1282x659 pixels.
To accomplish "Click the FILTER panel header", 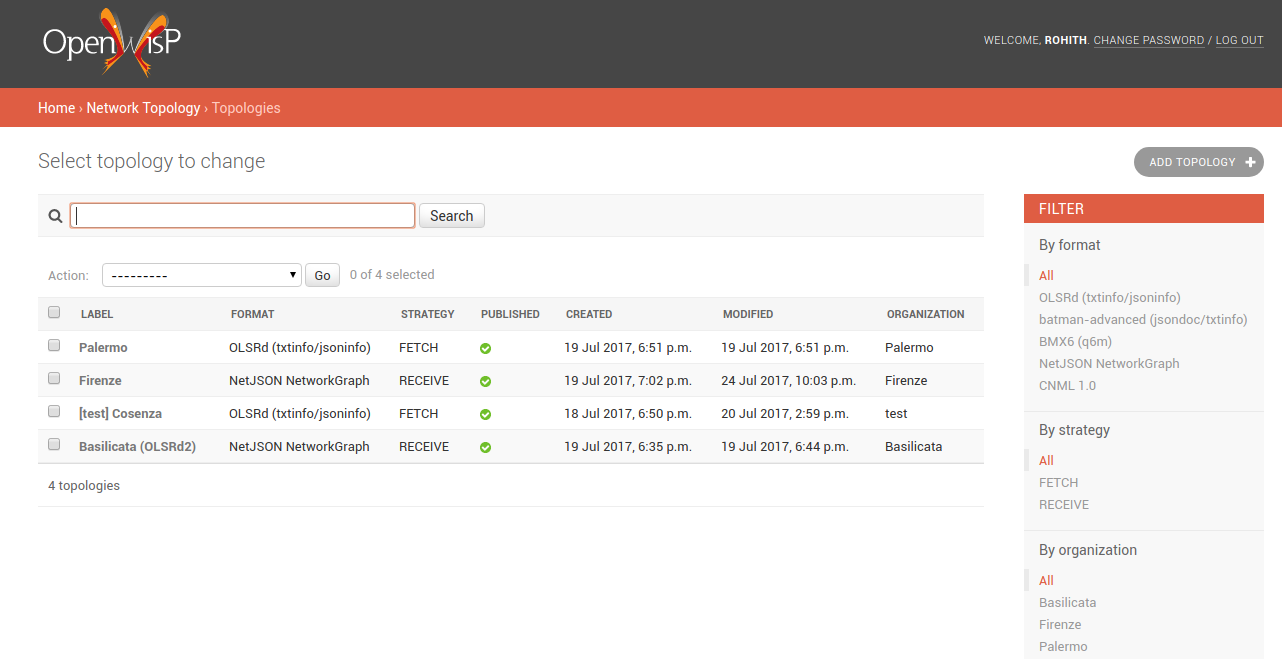I will click(x=1144, y=209).
